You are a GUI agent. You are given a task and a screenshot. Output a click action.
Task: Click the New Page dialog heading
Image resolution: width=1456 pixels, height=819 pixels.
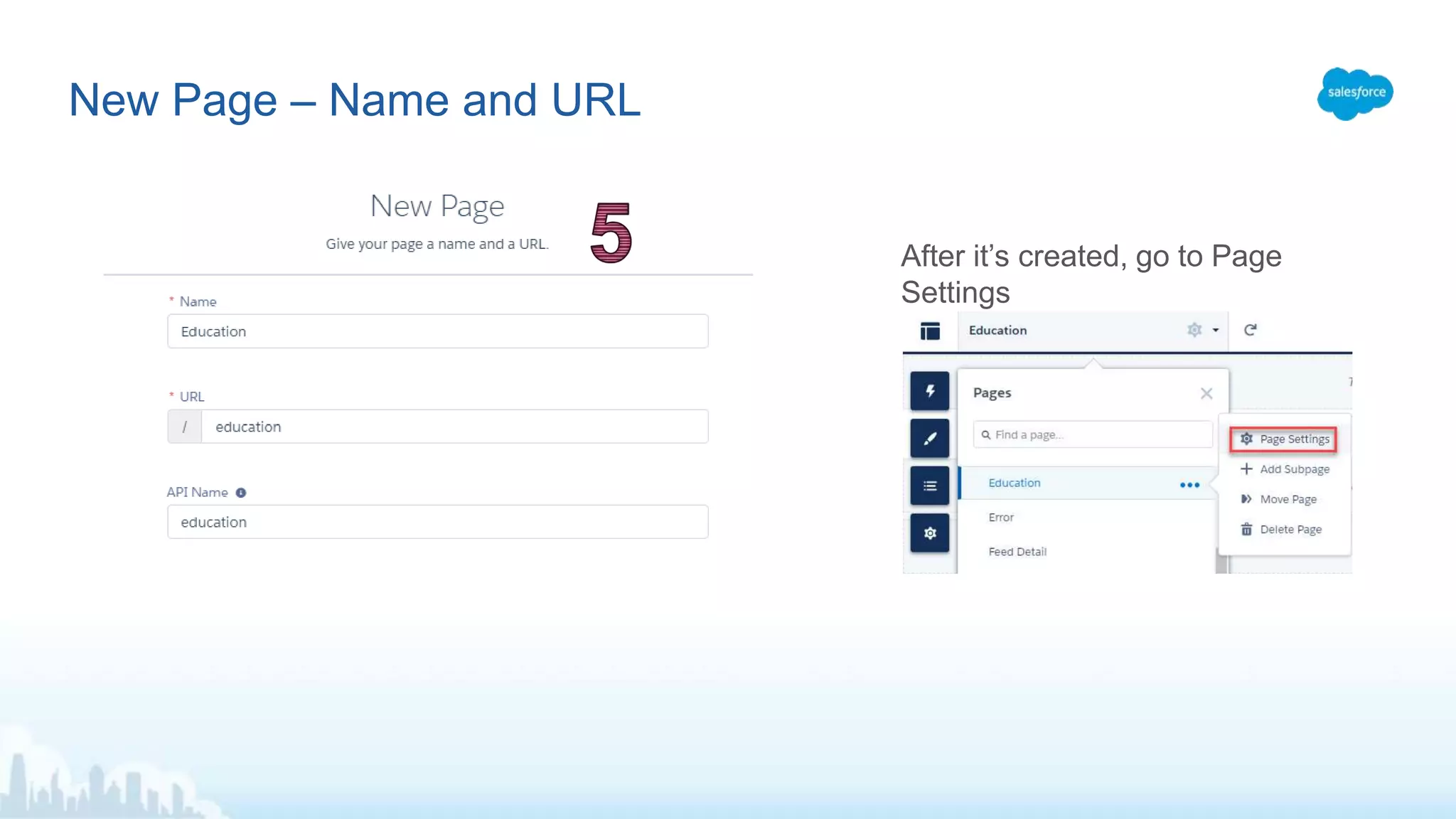click(437, 206)
